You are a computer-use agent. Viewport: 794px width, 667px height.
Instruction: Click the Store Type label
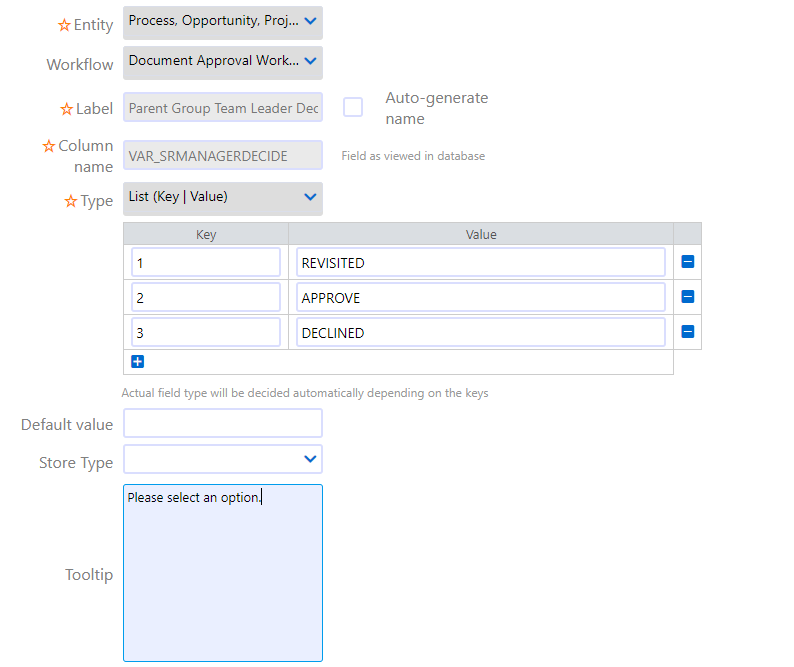(x=76, y=463)
